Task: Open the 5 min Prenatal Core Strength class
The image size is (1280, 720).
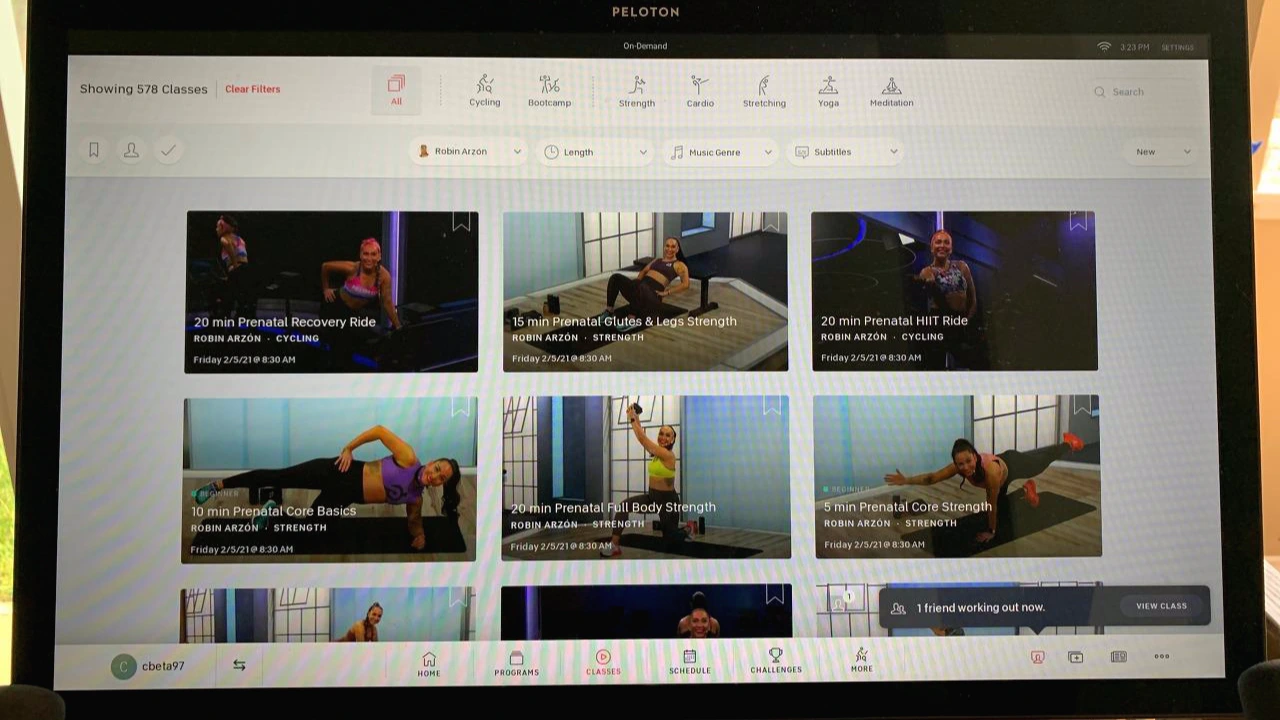Action: pyautogui.click(x=957, y=476)
